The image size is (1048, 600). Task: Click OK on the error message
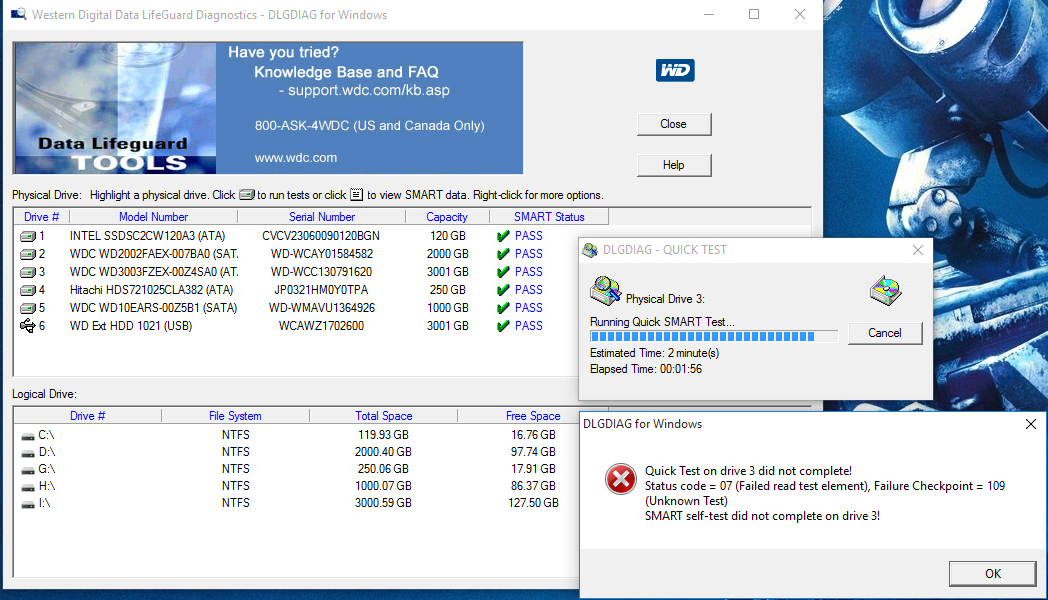point(993,573)
